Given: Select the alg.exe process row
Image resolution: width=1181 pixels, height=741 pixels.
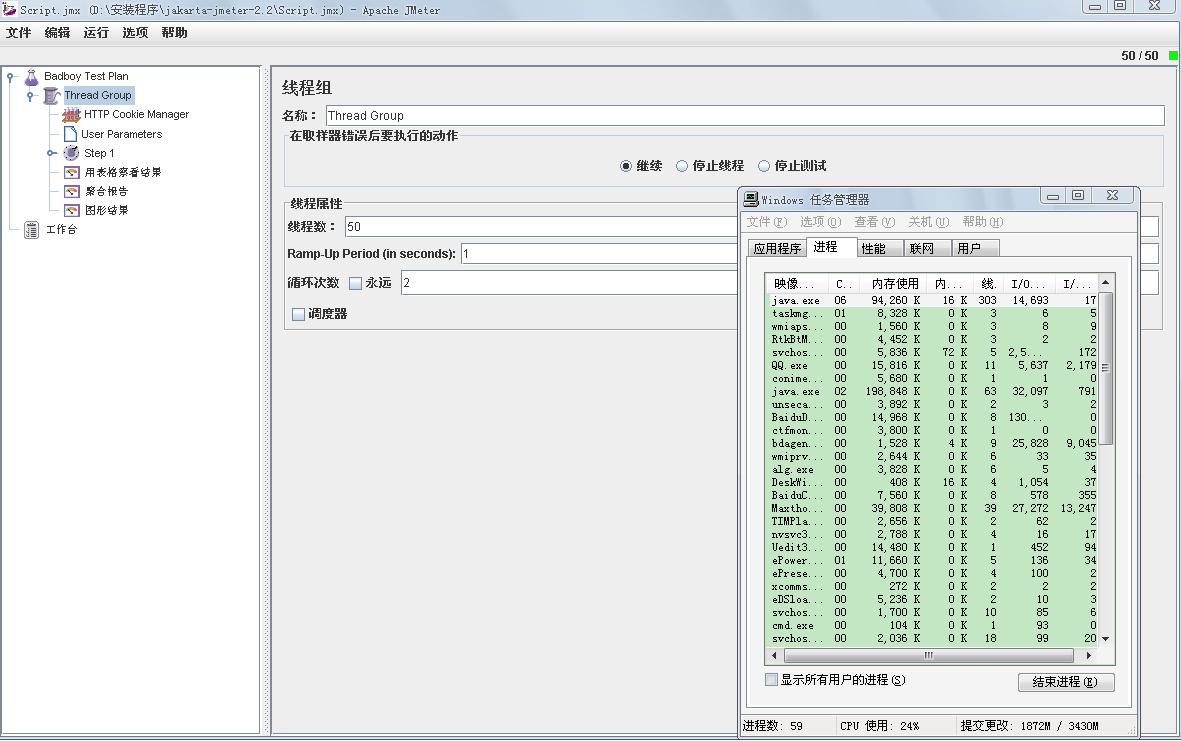Looking at the screenshot, I should tap(933, 470).
